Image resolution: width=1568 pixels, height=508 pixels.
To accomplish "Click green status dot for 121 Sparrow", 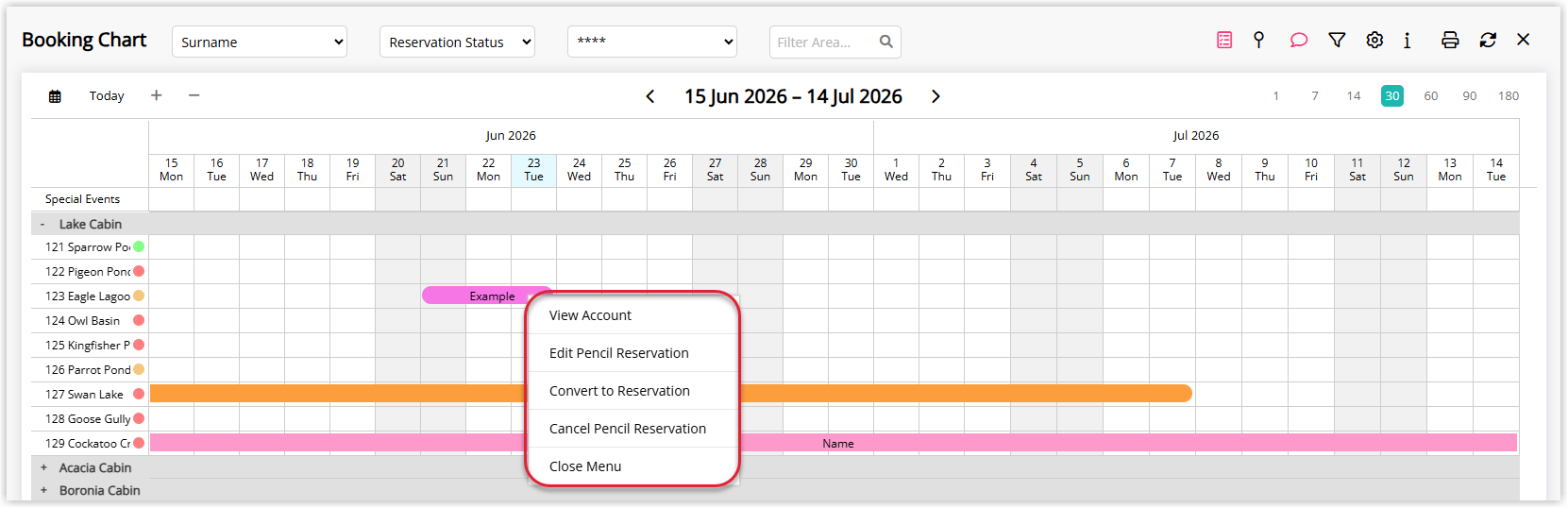I will 139,246.
